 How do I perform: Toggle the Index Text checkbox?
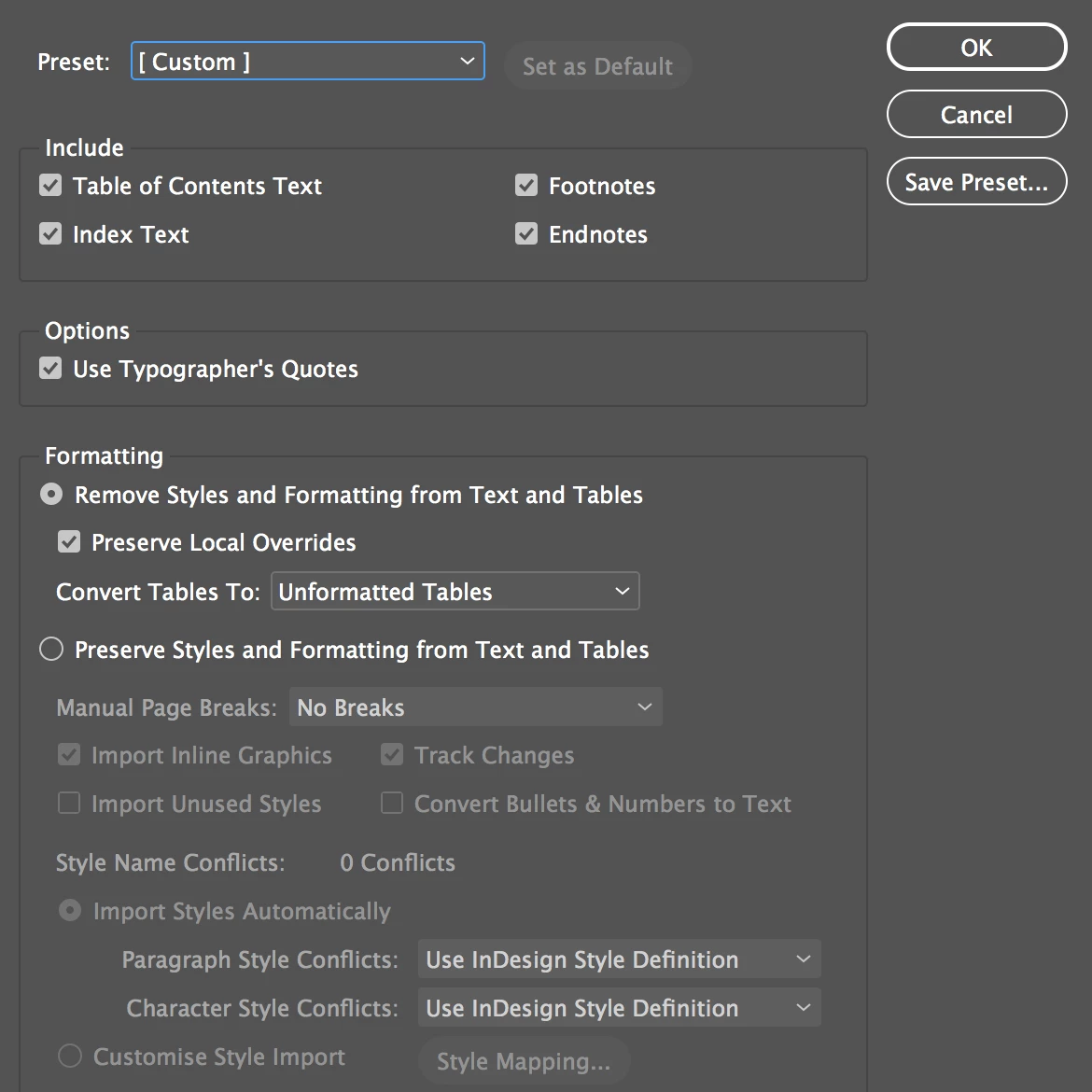pyautogui.click(x=51, y=234)
